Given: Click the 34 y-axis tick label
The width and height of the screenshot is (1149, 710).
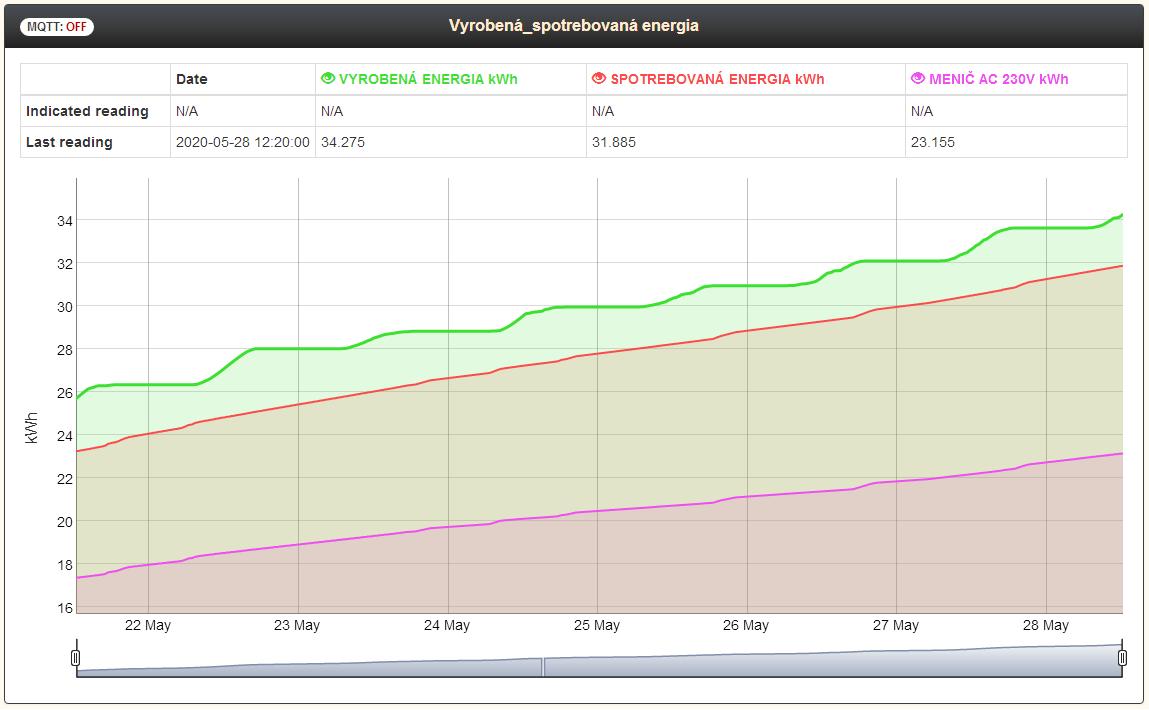Looking at the screenshot, I should (x=64, y=221).
